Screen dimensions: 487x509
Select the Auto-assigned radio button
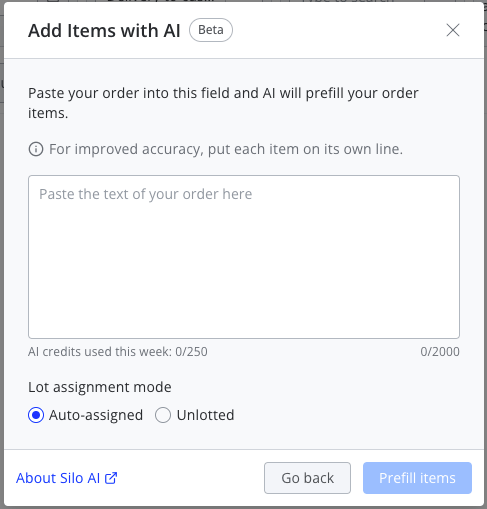pyautogui.click(x=36, y=415)
